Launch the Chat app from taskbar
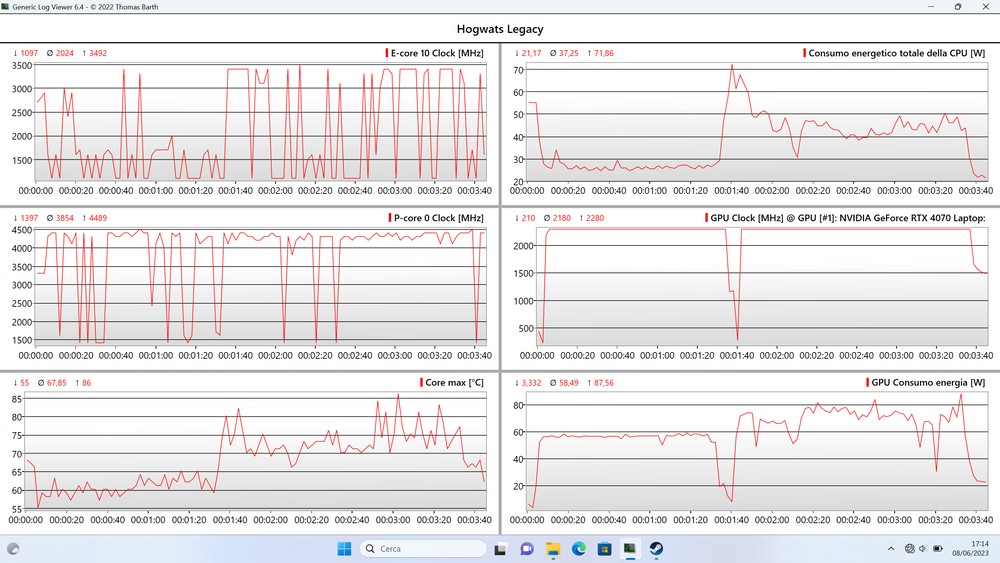This screenshot has height=563, width=1000. click(527, 548)
